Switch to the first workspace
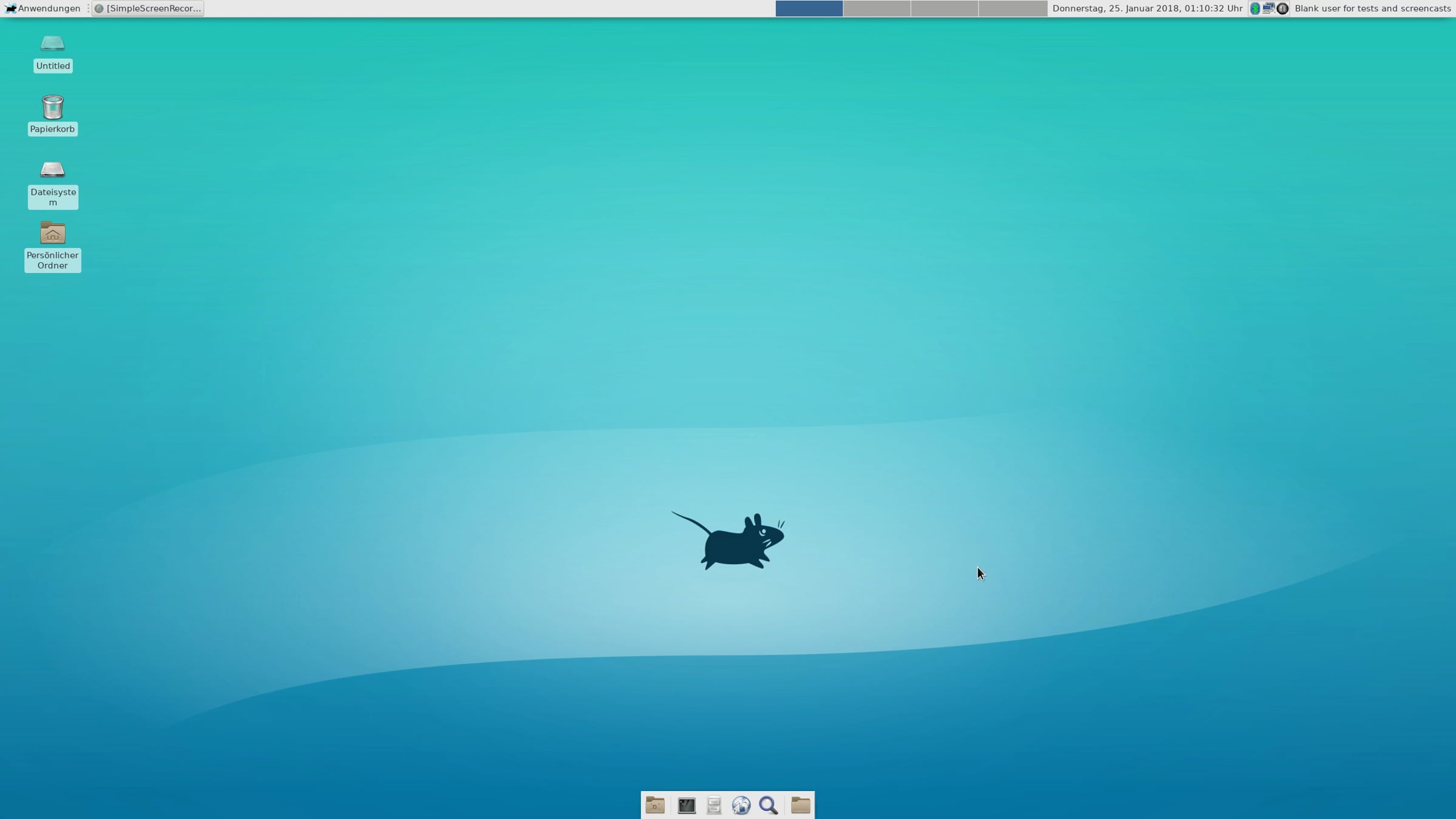Viewport: 1456px width, 819px height. tap(809, 8)
